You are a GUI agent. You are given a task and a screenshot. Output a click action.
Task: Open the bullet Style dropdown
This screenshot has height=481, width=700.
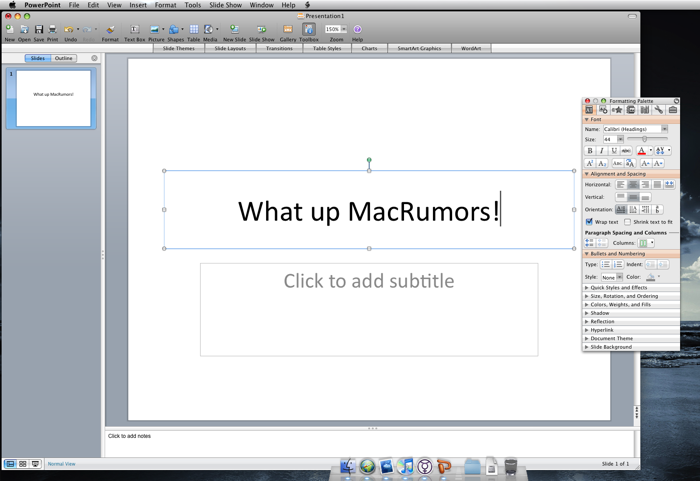[619, 277]
